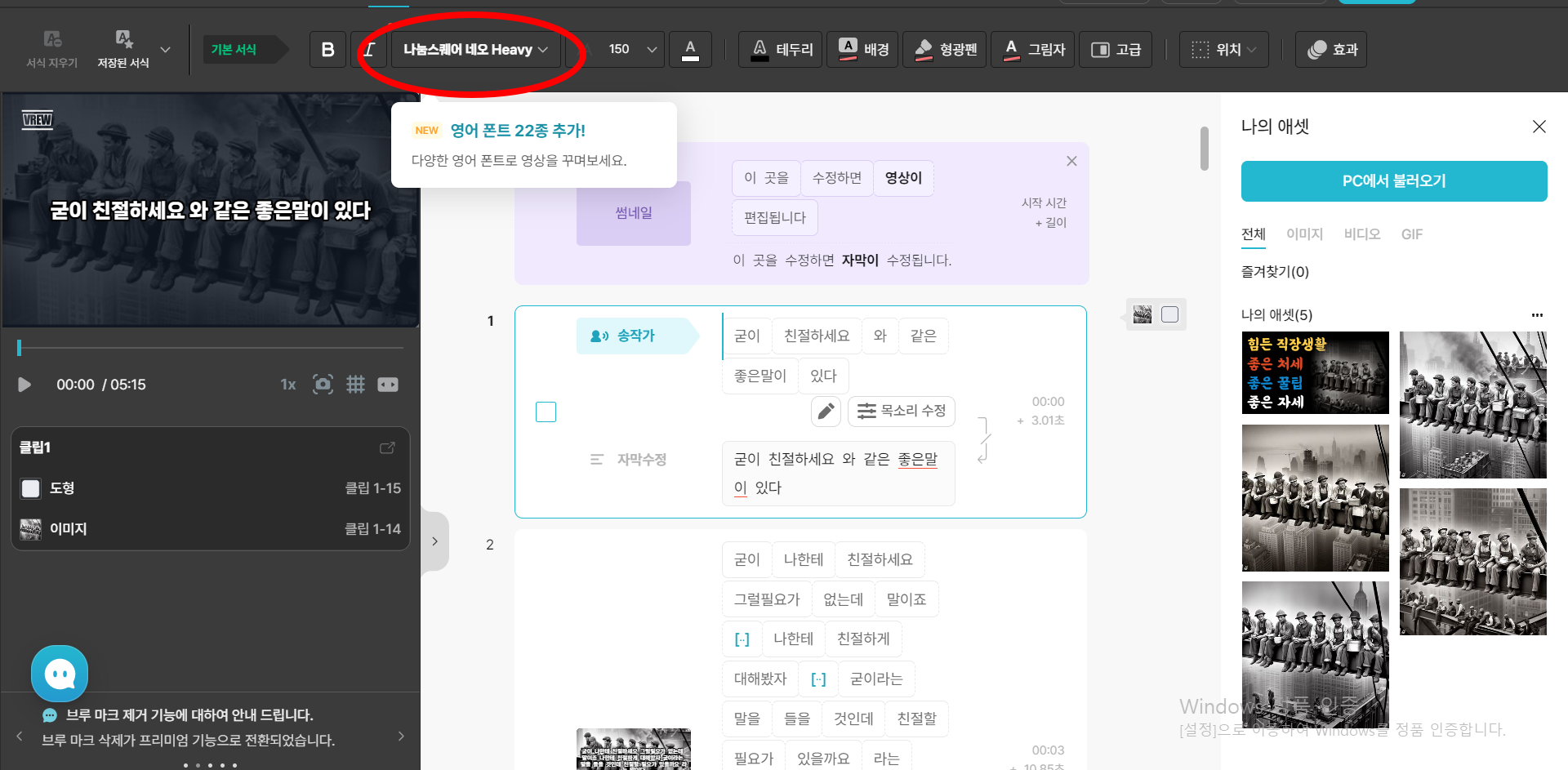
Task: Select word chip 없는데 in clip 2
Action: tap(843, 599)
